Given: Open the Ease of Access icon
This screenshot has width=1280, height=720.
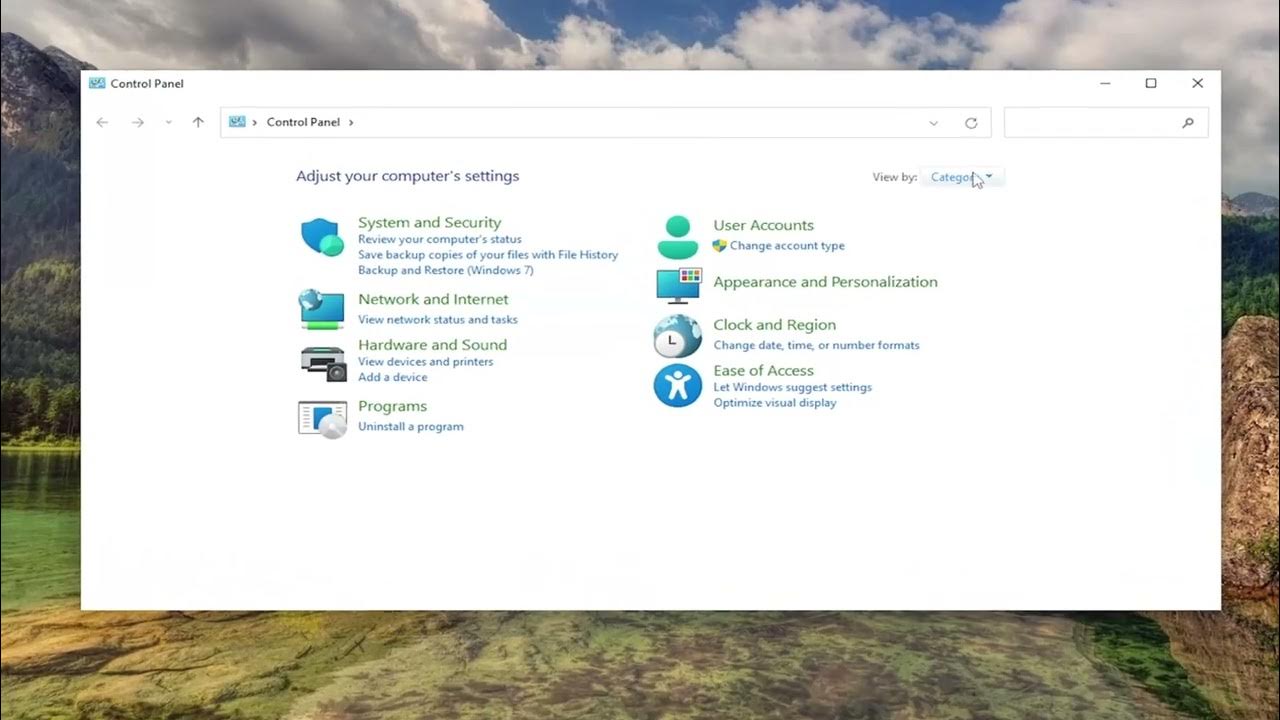Looking at the screenshot, I should (x=677, y=385).
